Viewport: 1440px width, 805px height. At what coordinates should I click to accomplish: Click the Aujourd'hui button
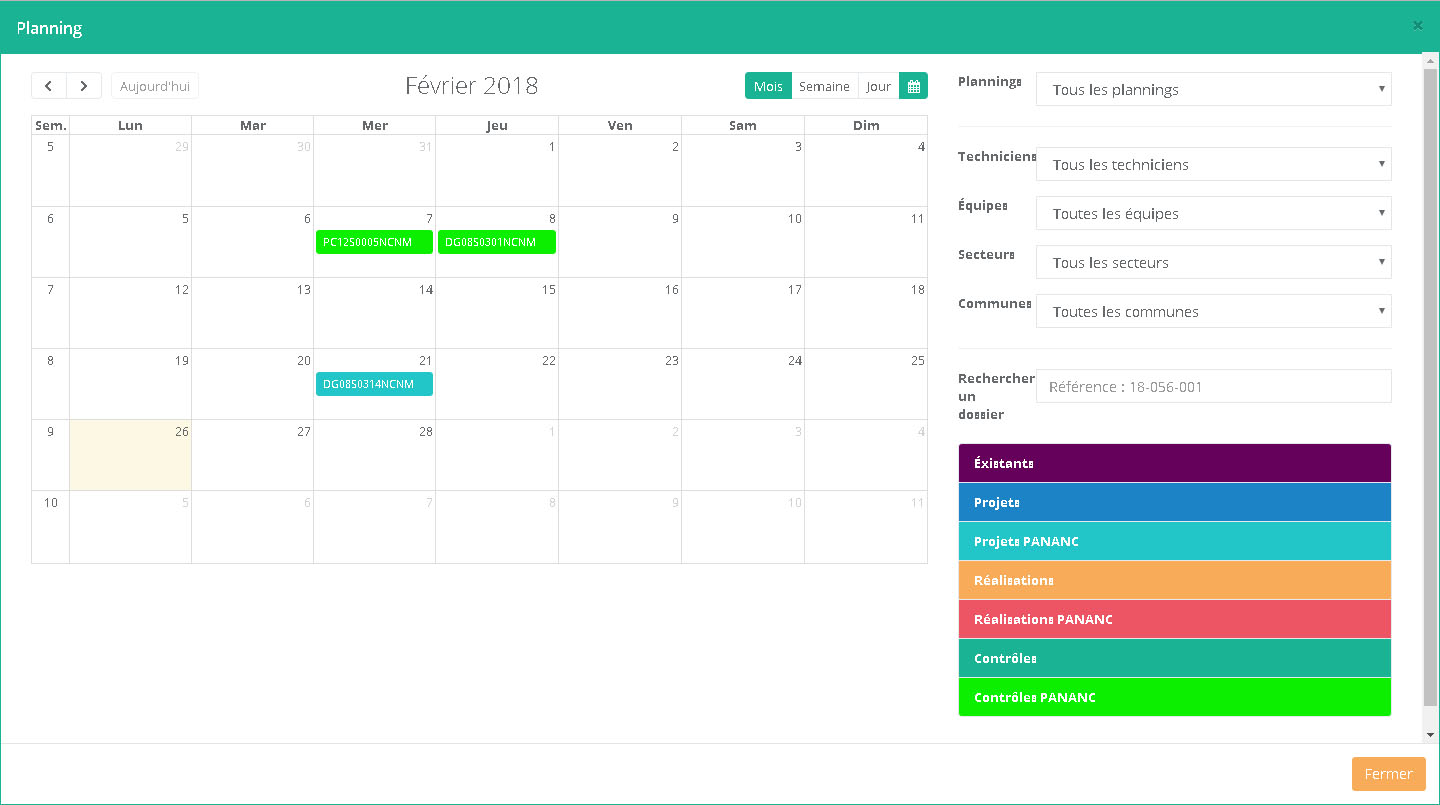click(x=155, y=86)
